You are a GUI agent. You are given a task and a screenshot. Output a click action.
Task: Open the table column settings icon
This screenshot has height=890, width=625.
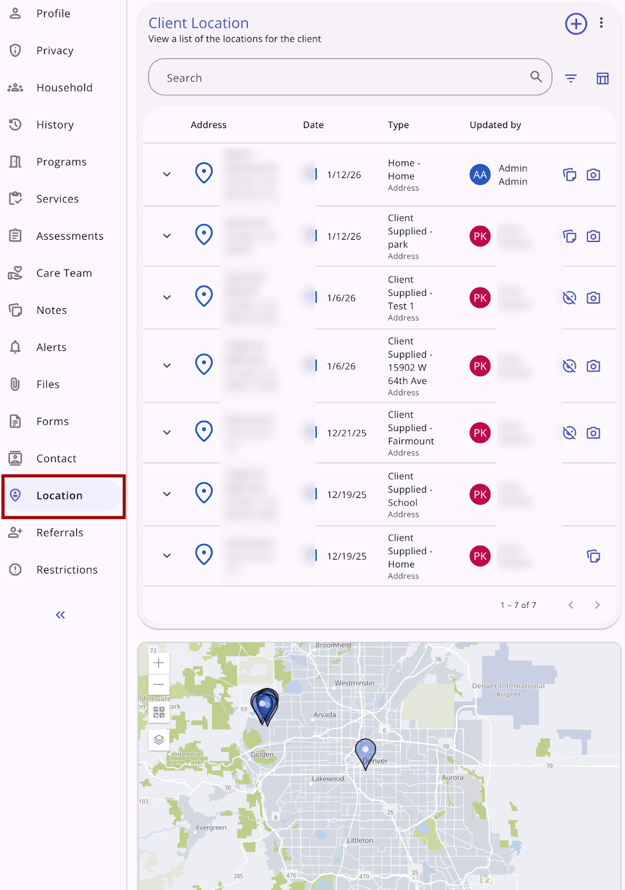[602, 78]
